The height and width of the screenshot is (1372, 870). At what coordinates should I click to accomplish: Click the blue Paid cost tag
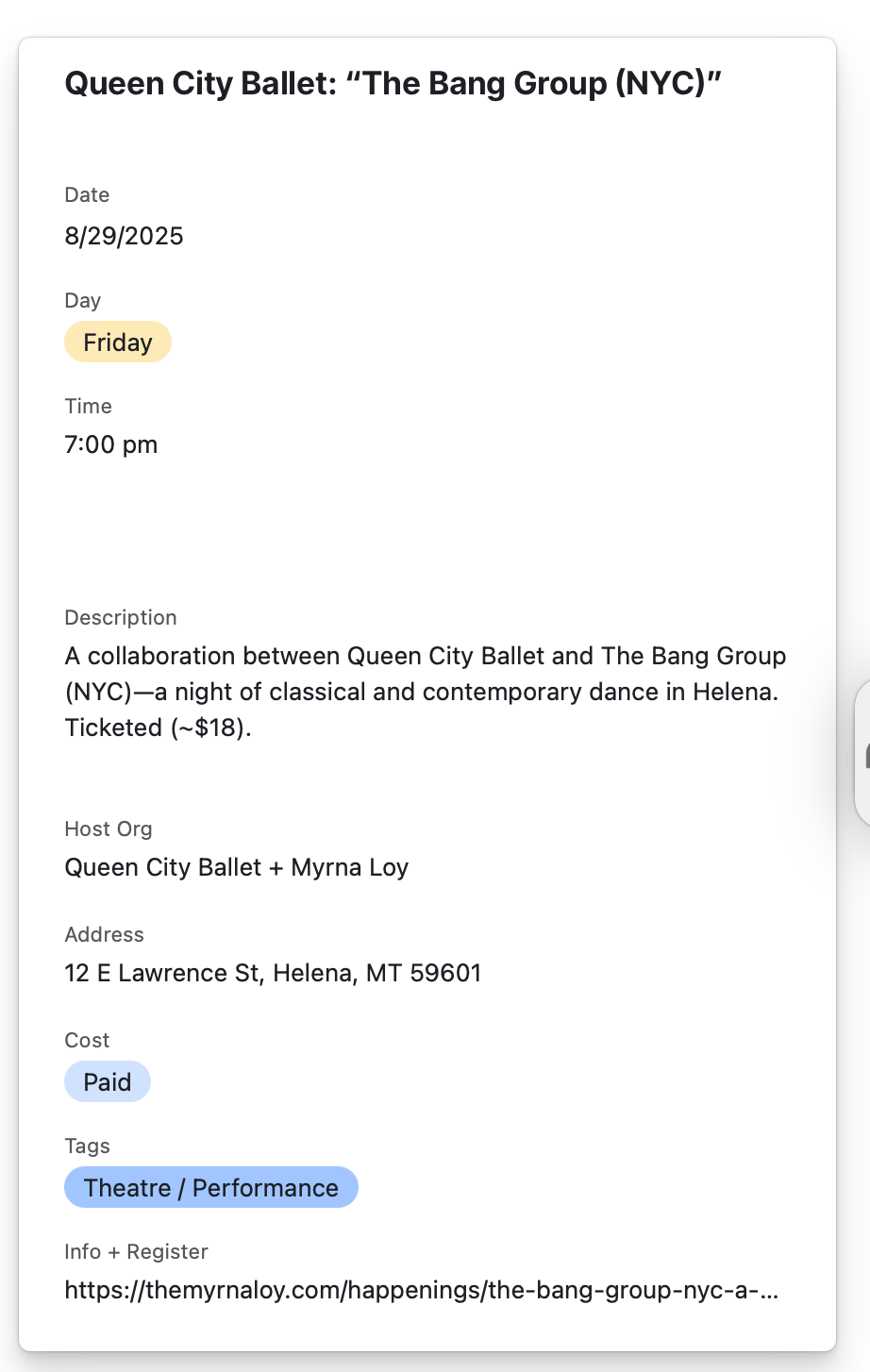coord(108,1082)
